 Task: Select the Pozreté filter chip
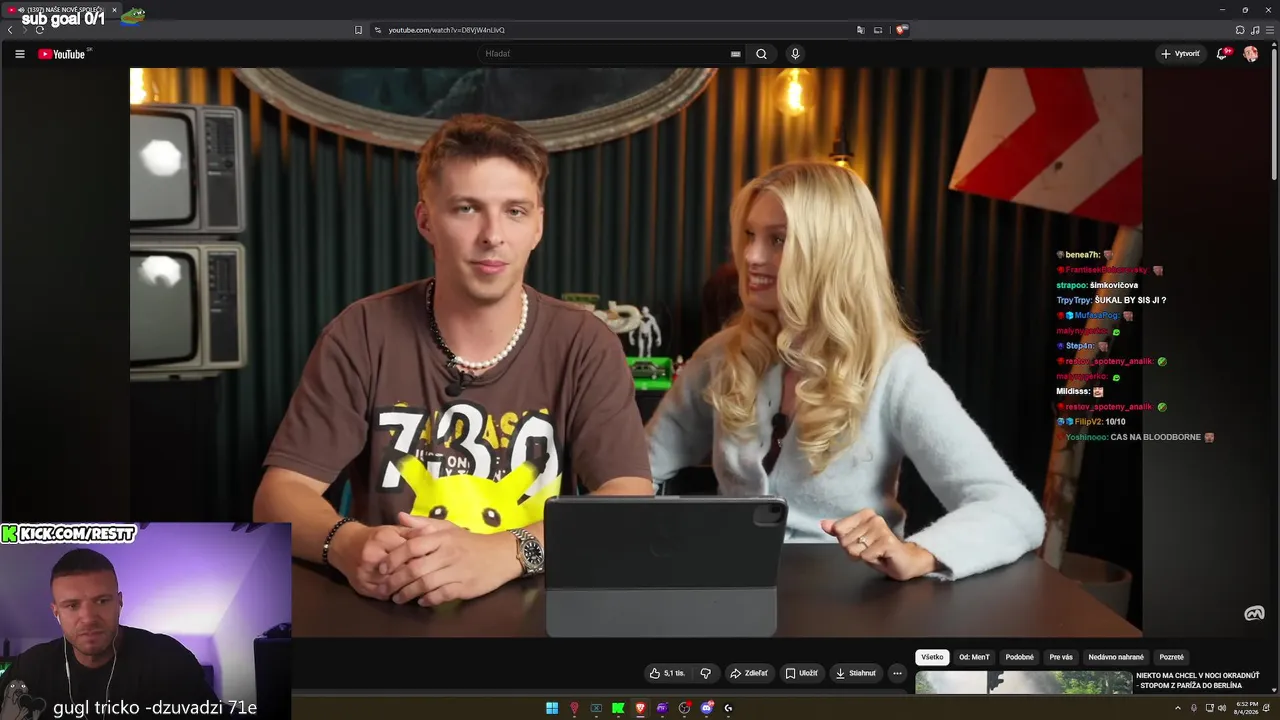click(1171, 657)
